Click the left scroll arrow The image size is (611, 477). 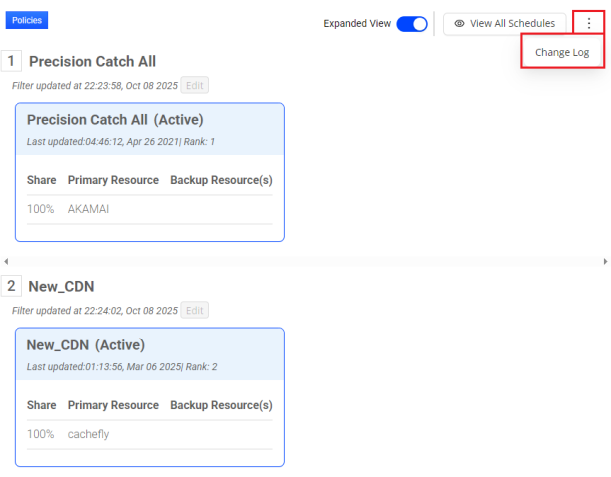point(6,261)
